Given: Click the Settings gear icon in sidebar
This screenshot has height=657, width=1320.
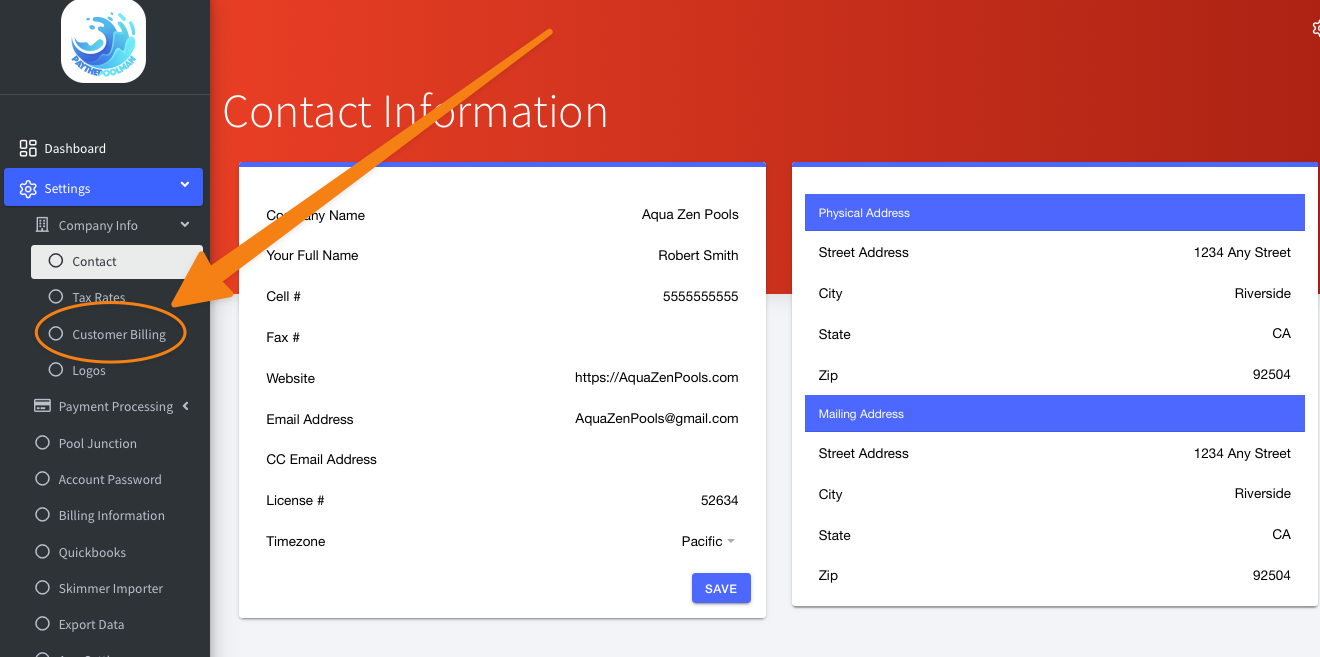Looking at the screenshot, I should pyautogui.click(x=28, y=189).
